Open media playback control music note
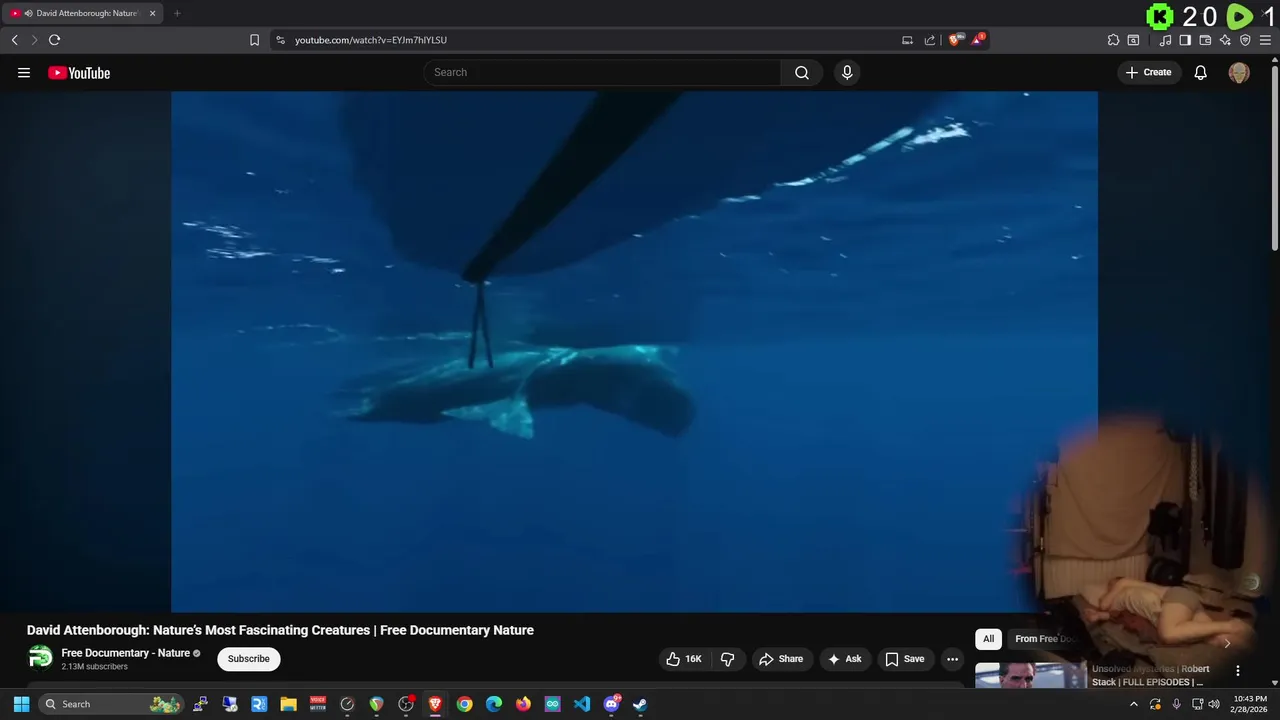Image resolution: width=1280 pixels, height=720 pixels. [1165, 40]
